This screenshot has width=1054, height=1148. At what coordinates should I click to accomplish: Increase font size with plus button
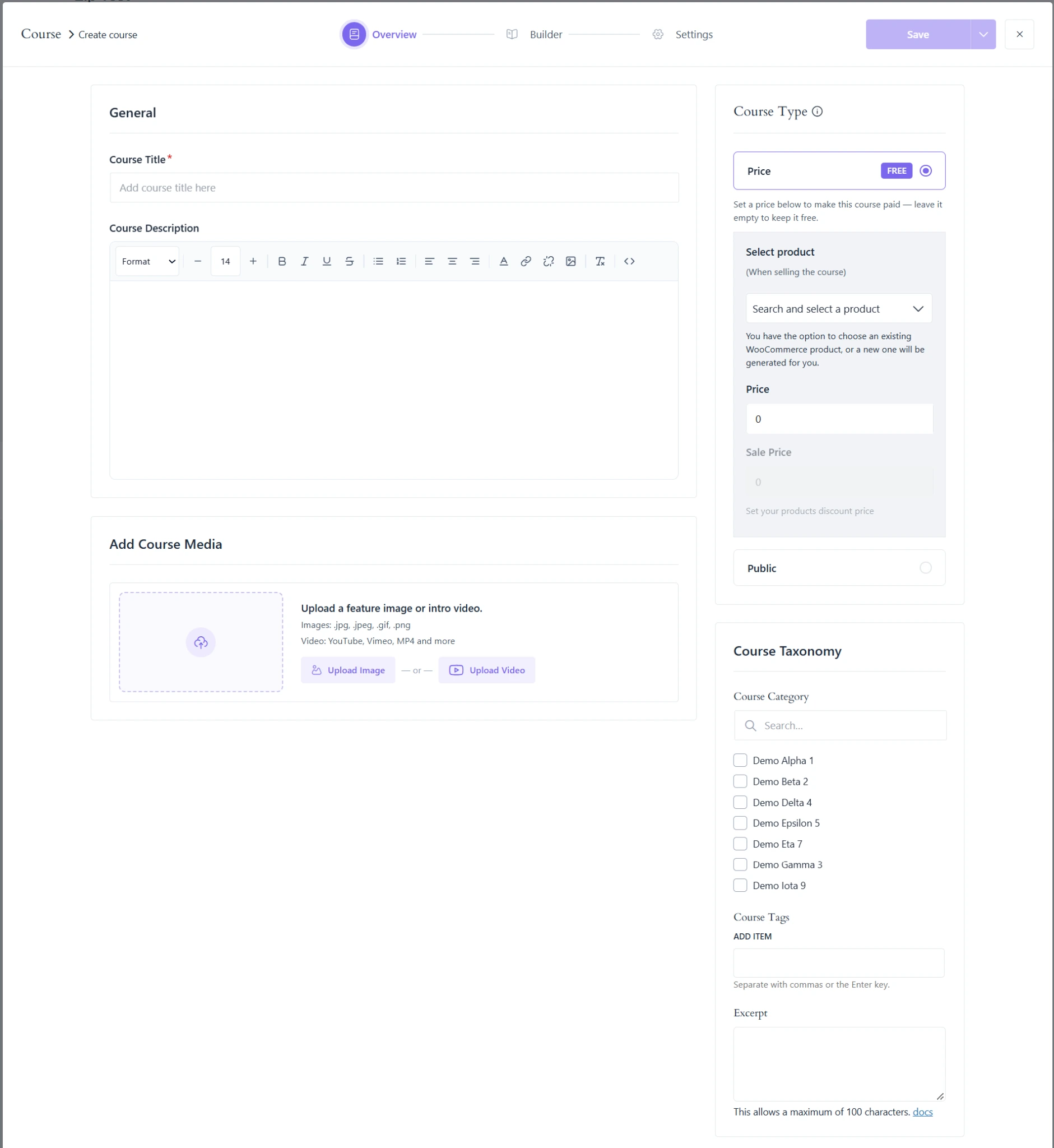point(253,261)
